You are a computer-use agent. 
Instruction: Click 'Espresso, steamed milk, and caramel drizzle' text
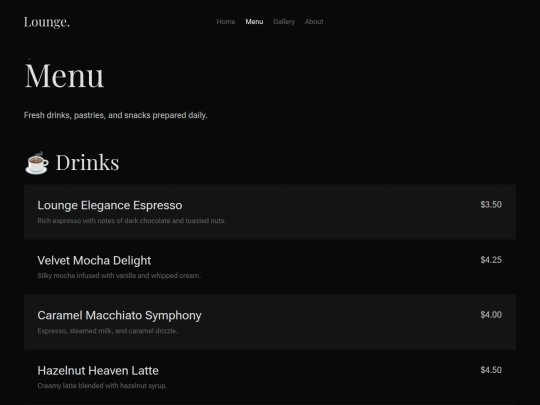click(107, 331)
